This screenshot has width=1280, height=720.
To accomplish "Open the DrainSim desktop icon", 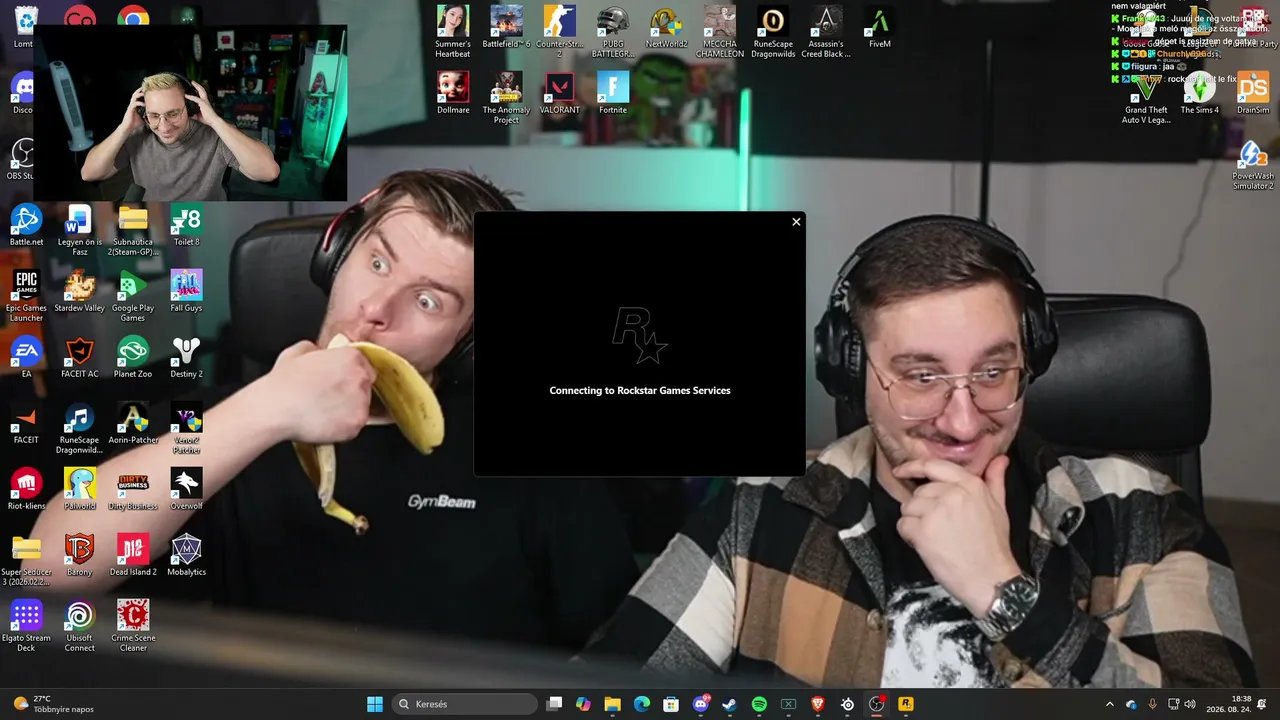I will 1253,93.
